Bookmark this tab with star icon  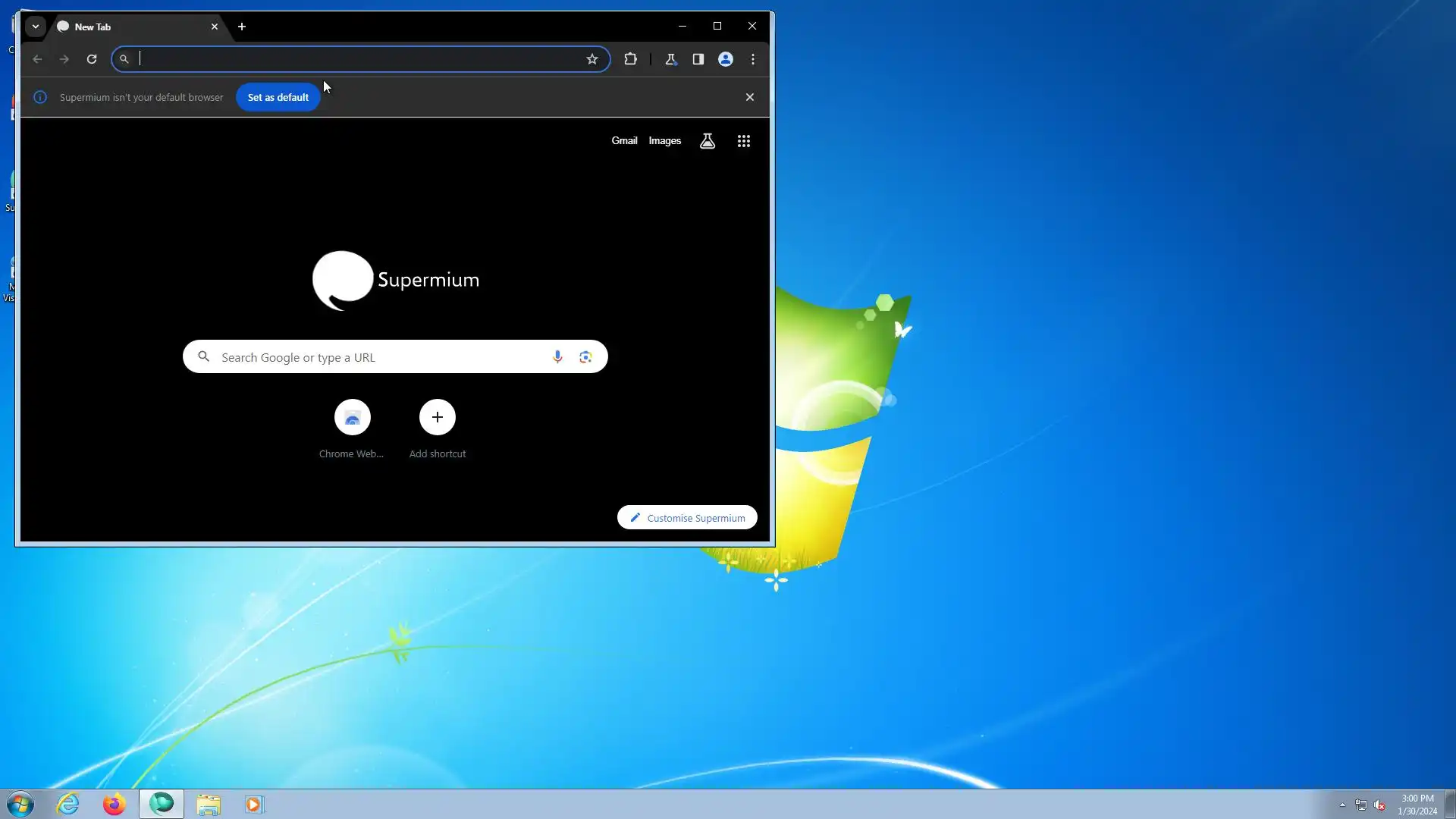[x=592, y=59]
